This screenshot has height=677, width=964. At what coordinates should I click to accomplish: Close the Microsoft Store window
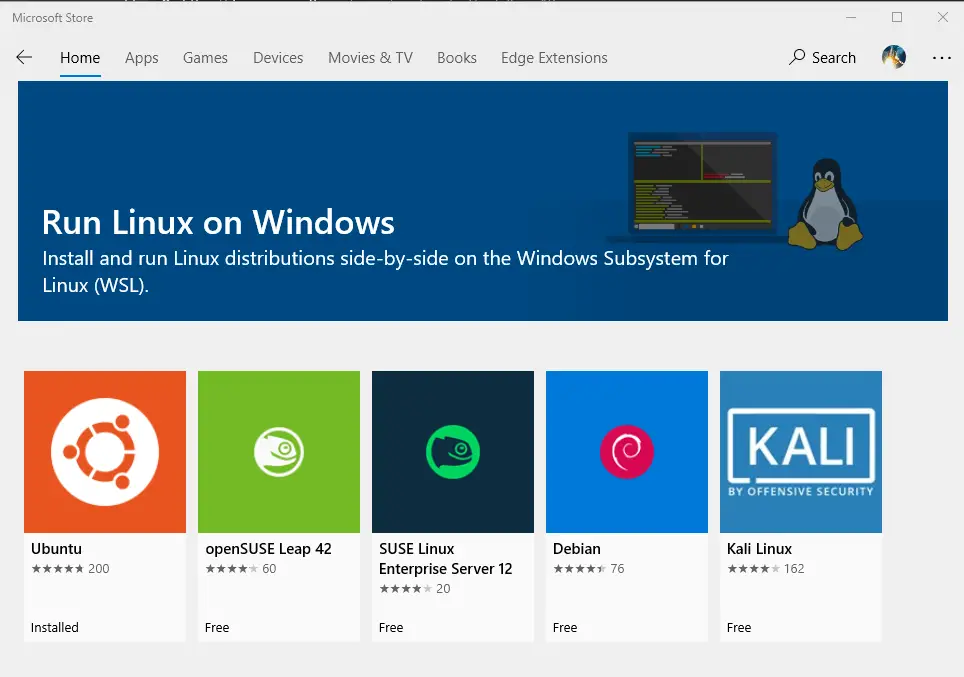pos(942,17)
